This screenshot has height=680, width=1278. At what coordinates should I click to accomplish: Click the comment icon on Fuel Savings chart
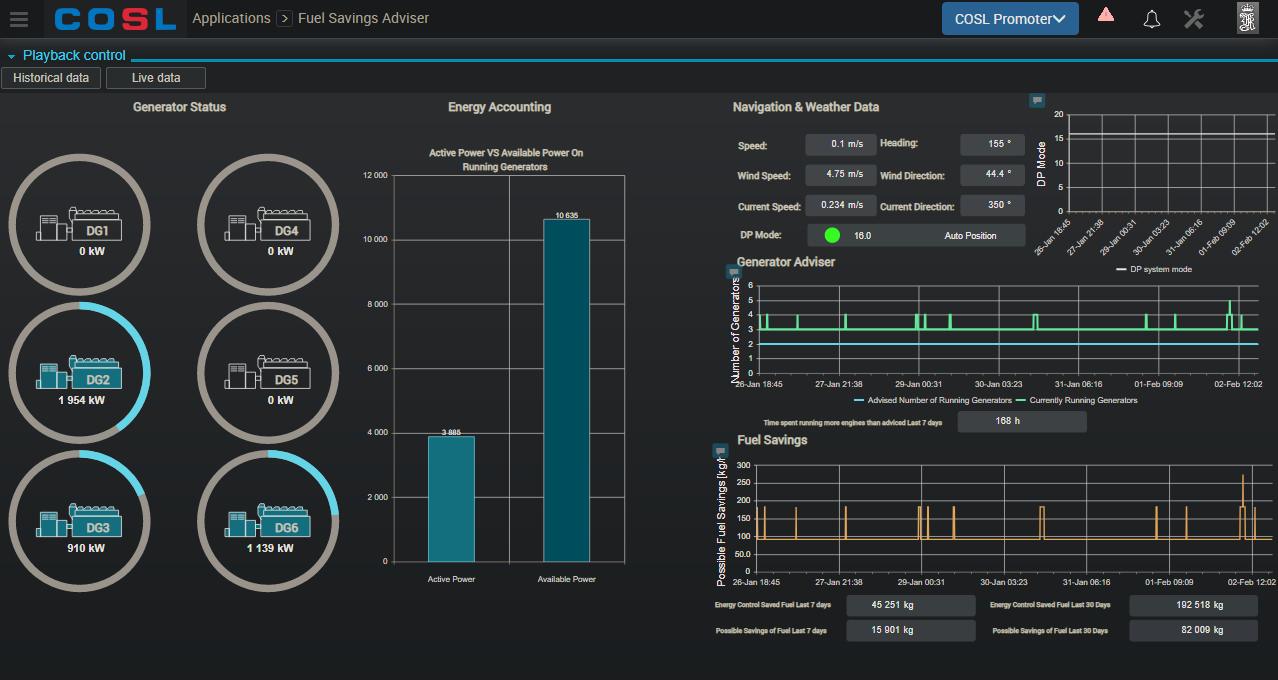coord(719,451)
